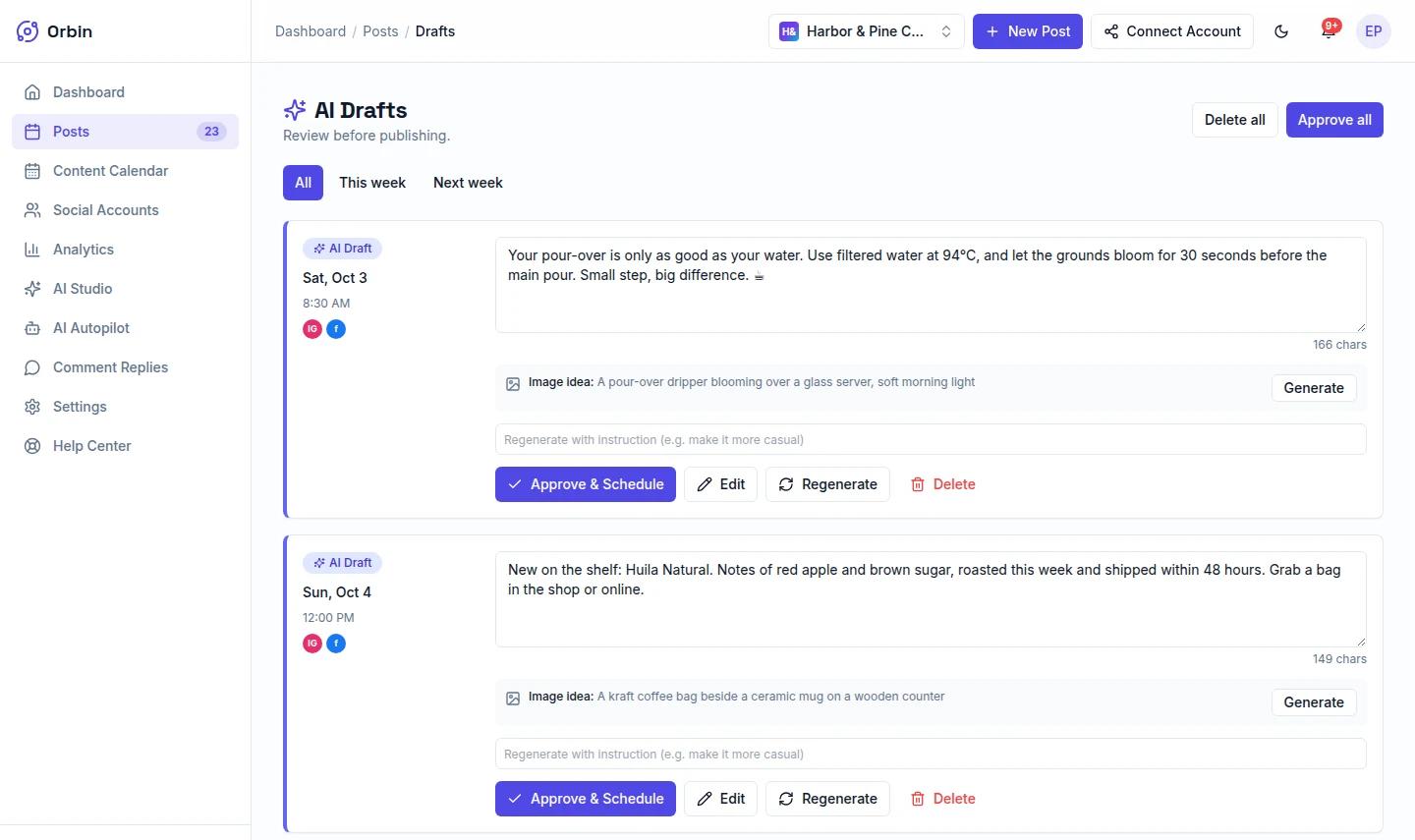
Task: Open the EP user avatar menu
Action: coord(1374,31)
